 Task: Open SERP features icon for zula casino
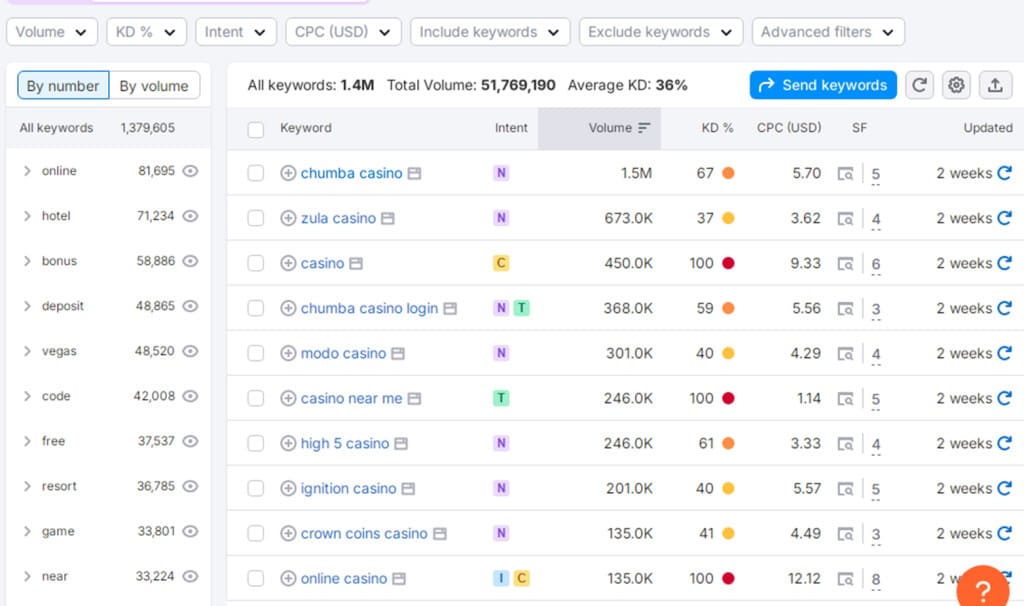(x=846, y=218)
